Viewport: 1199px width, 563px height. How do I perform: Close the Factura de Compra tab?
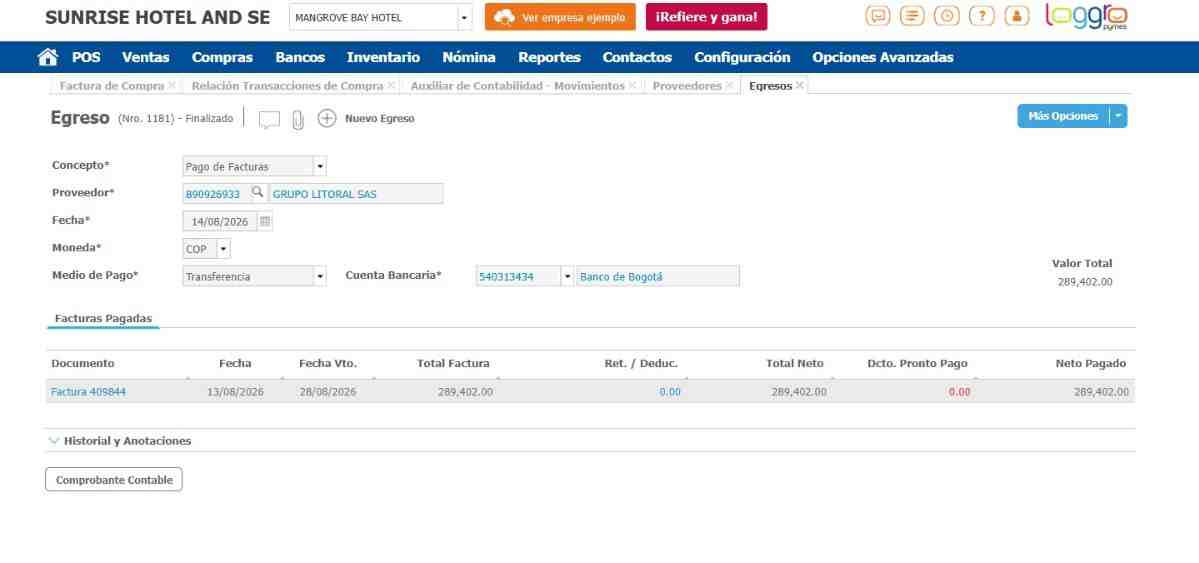(x=172, y=86)
